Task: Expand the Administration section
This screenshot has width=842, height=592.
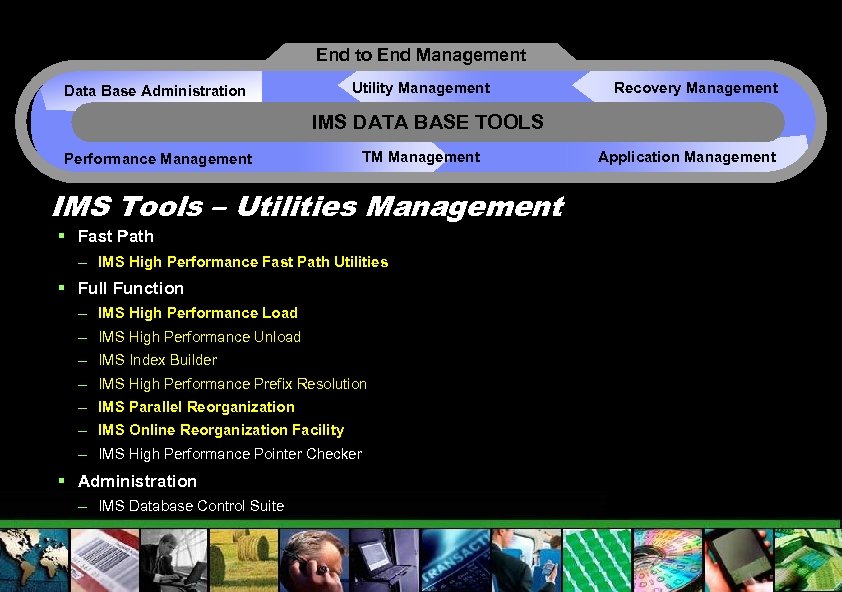Action: pyautogui.click(x=137, y=481)
